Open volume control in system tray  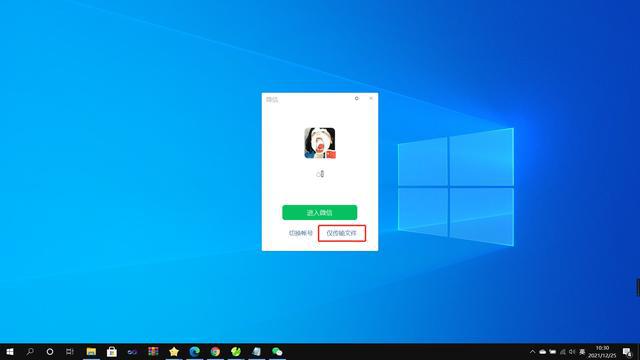[572, 352]
